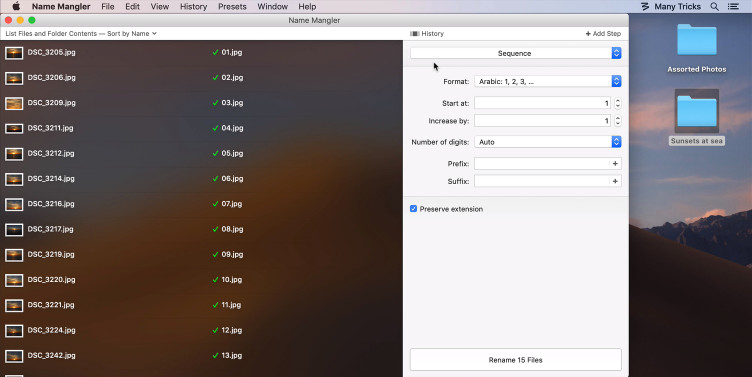Click into the Suffix text field
Image resolution: width=752 pixels, height=377 pixels.
pos(542,181)
